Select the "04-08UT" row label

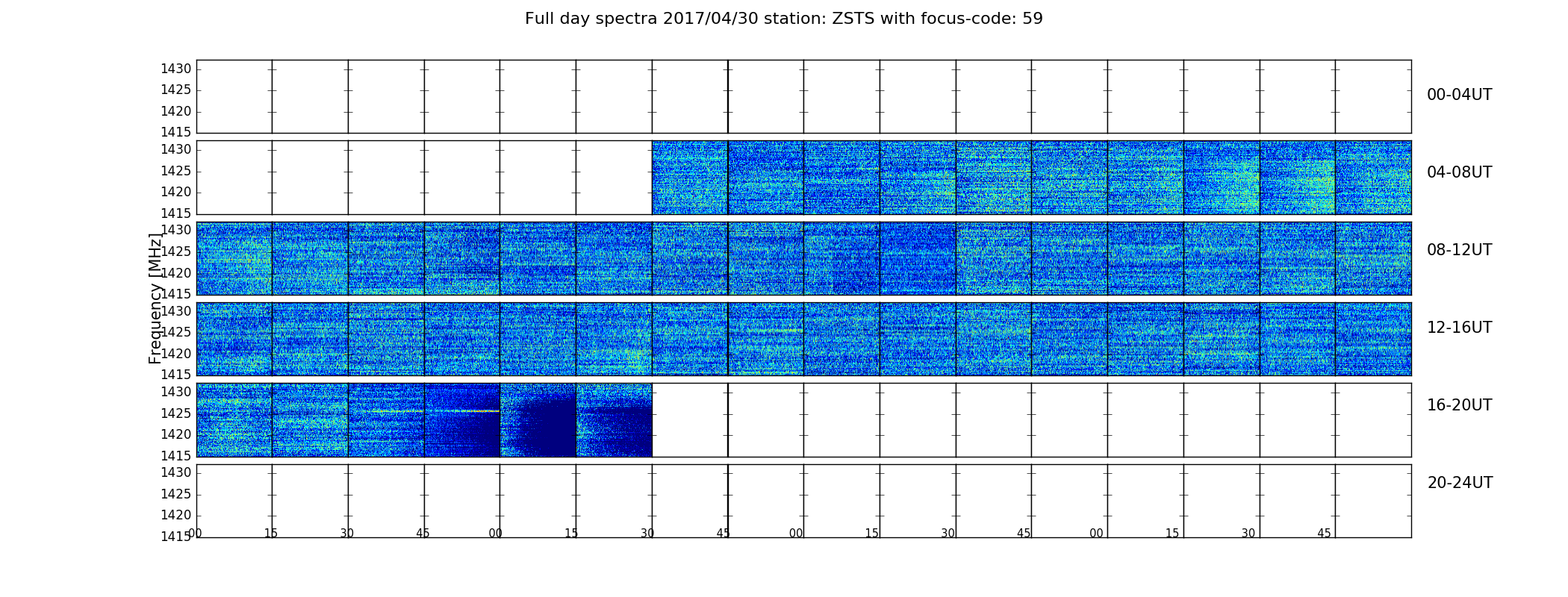coord(1459,172)
